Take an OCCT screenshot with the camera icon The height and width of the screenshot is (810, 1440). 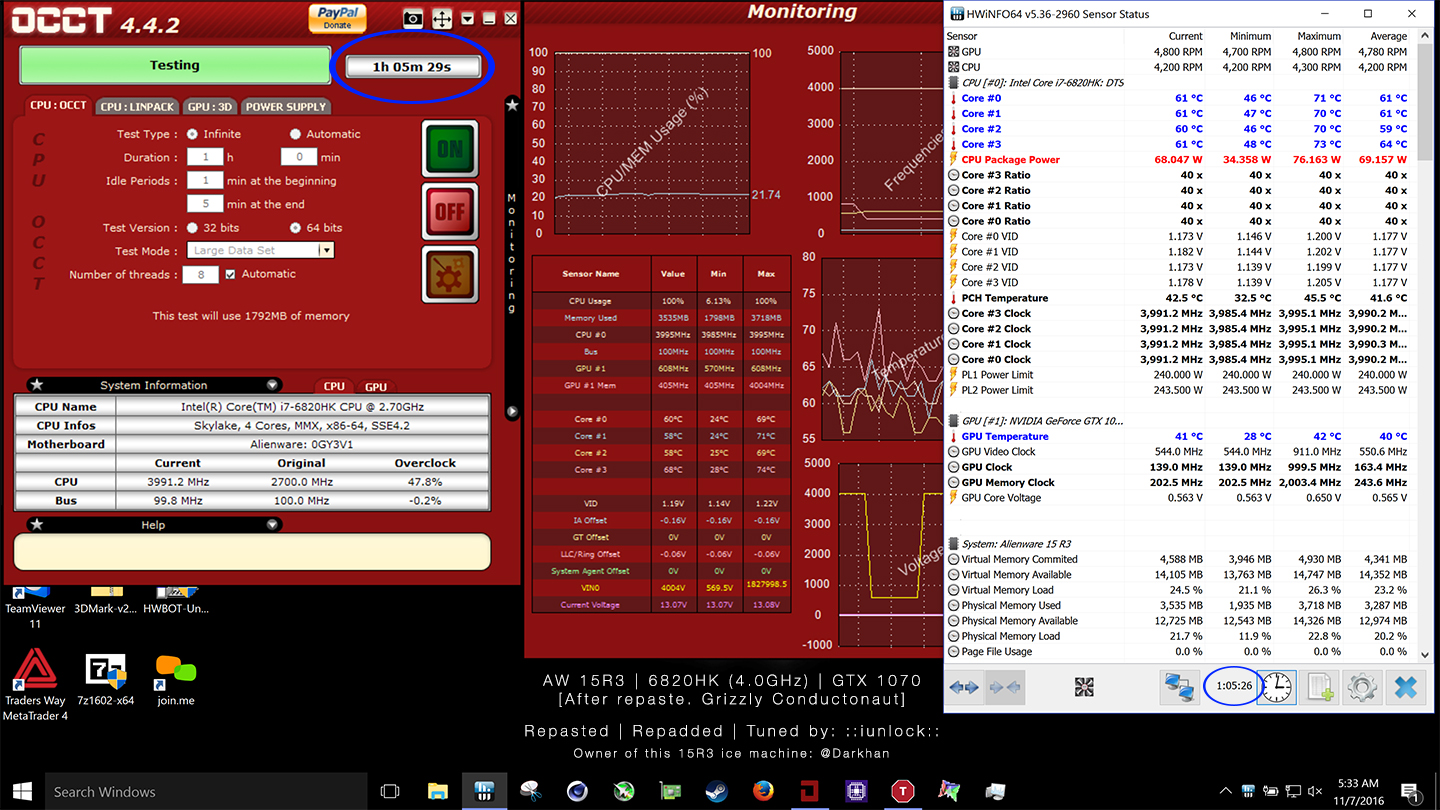tap(413, 18)
